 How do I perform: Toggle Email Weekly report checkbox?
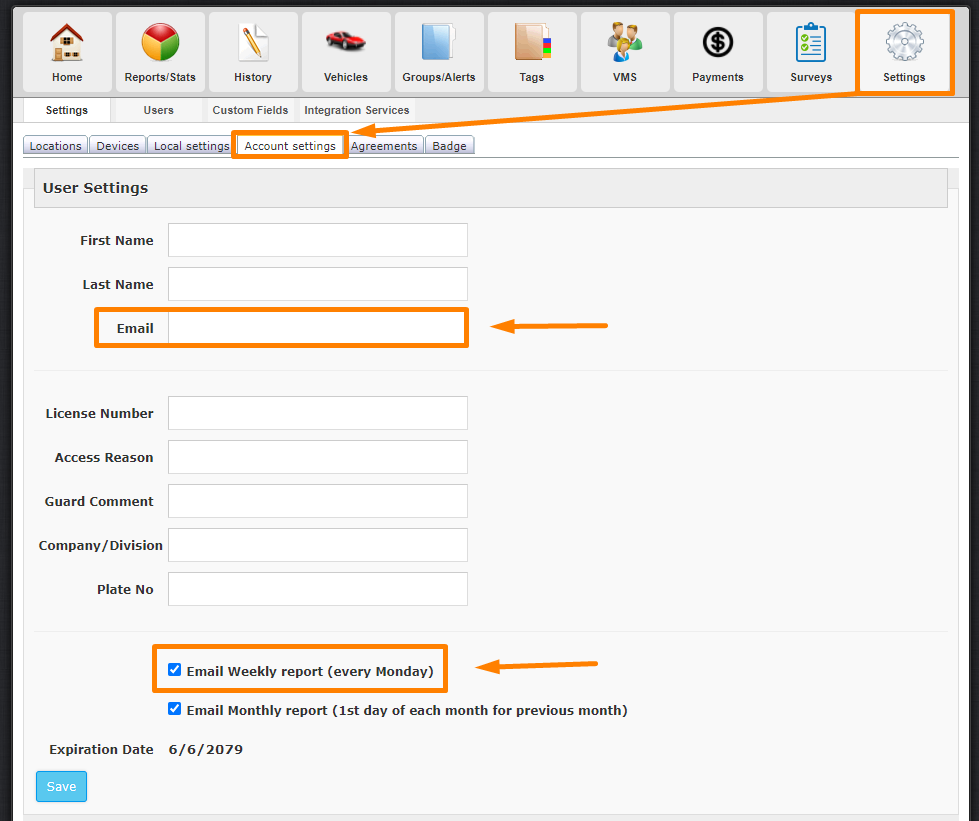pos(175,670)
